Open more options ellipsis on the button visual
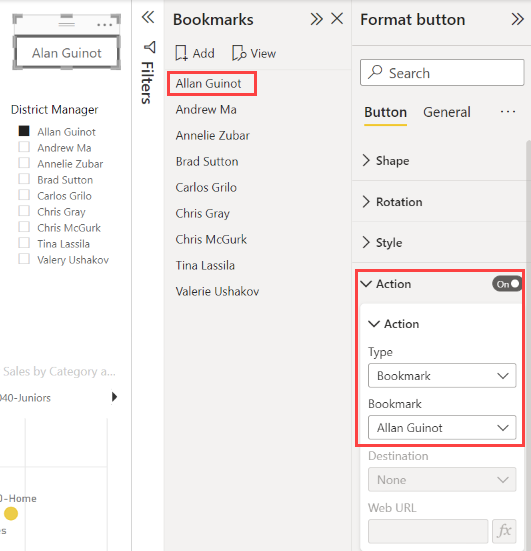 pos(104,25)
